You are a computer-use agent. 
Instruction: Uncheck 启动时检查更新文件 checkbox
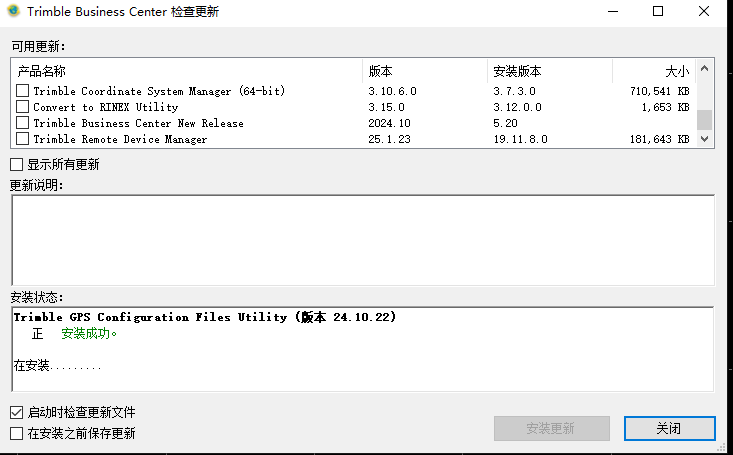pyautogui.click(x=16, y=412)
